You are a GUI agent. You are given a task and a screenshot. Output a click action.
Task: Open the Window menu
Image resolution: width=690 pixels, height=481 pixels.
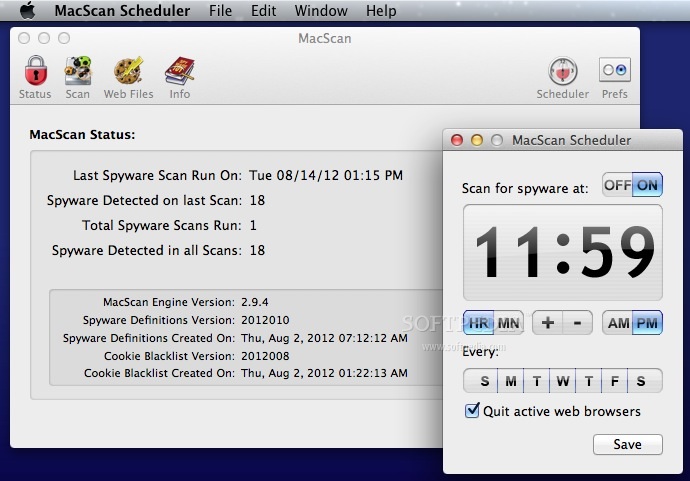(x=321, y=10)
